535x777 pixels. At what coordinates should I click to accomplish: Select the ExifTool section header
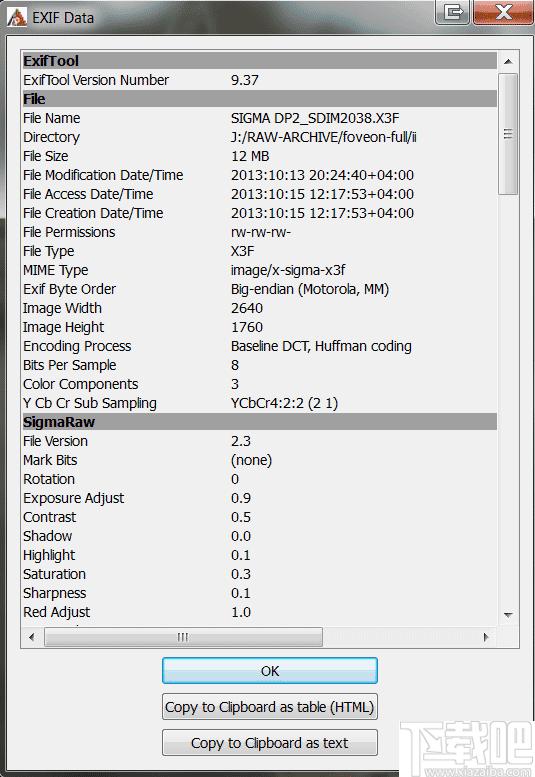coord(260,61)
